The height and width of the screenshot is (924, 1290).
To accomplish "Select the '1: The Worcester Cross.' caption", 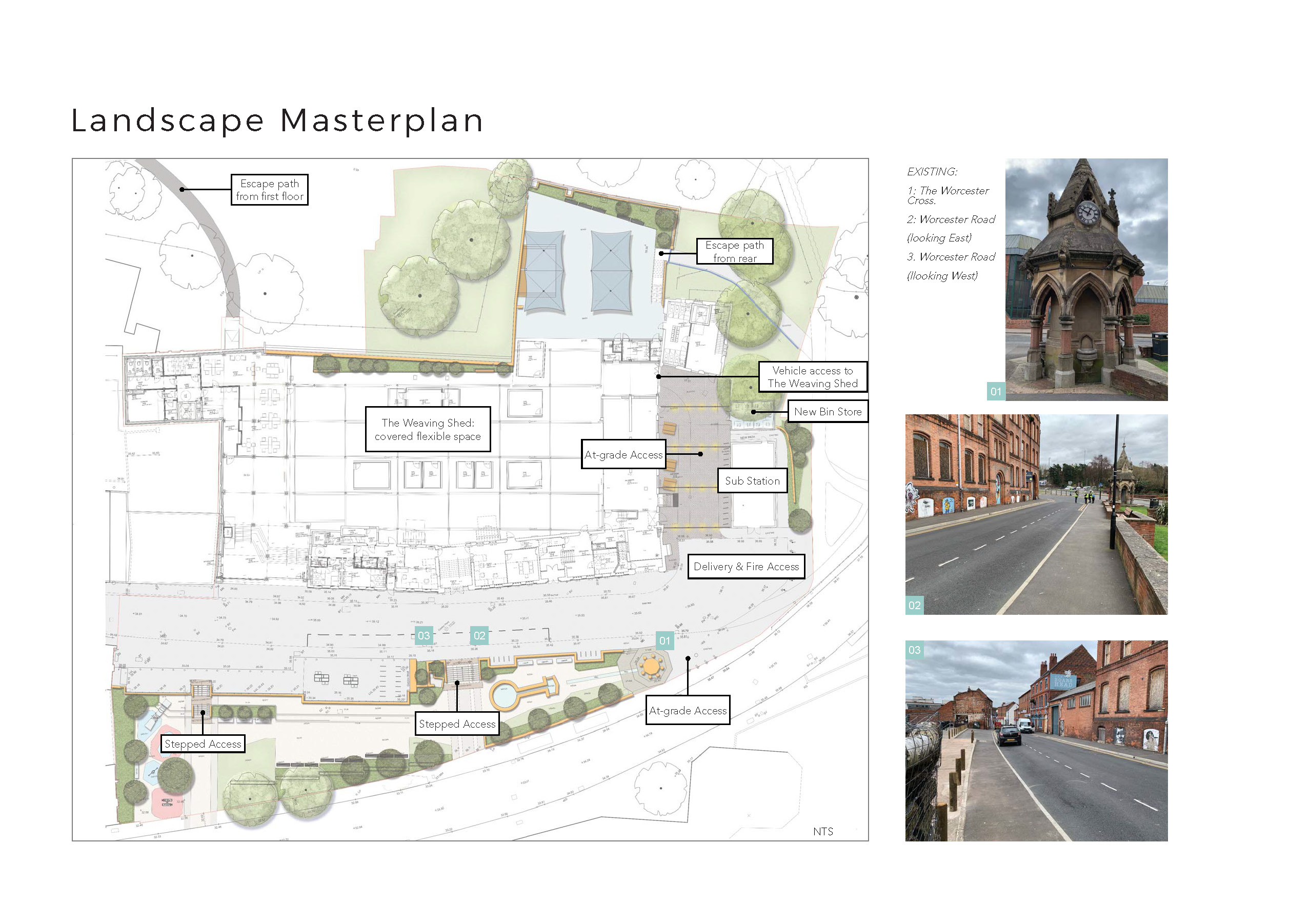I will click(948, 195).
